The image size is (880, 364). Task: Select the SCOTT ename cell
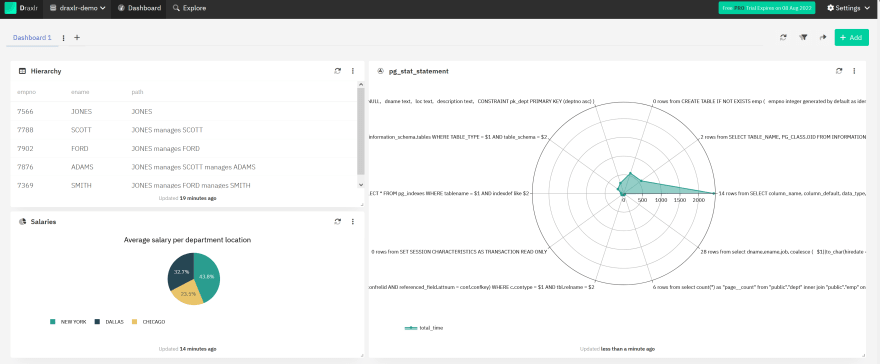point(81,130)
